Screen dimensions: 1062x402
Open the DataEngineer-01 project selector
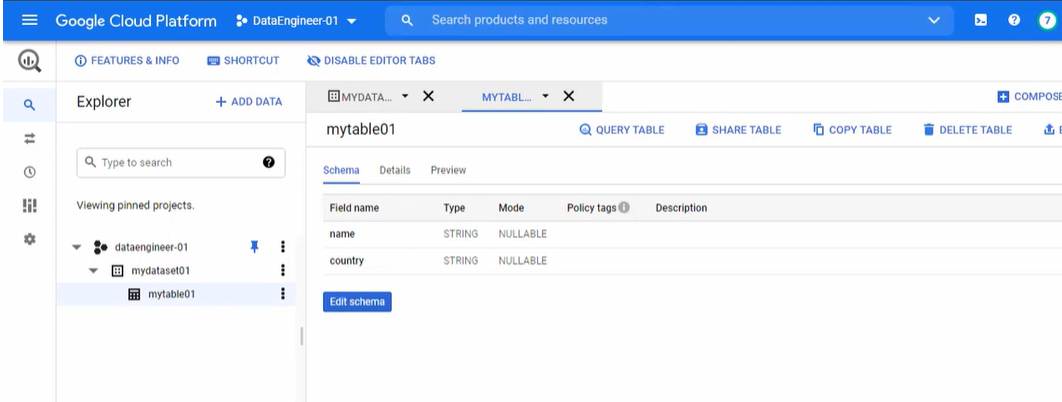point(296,20)
